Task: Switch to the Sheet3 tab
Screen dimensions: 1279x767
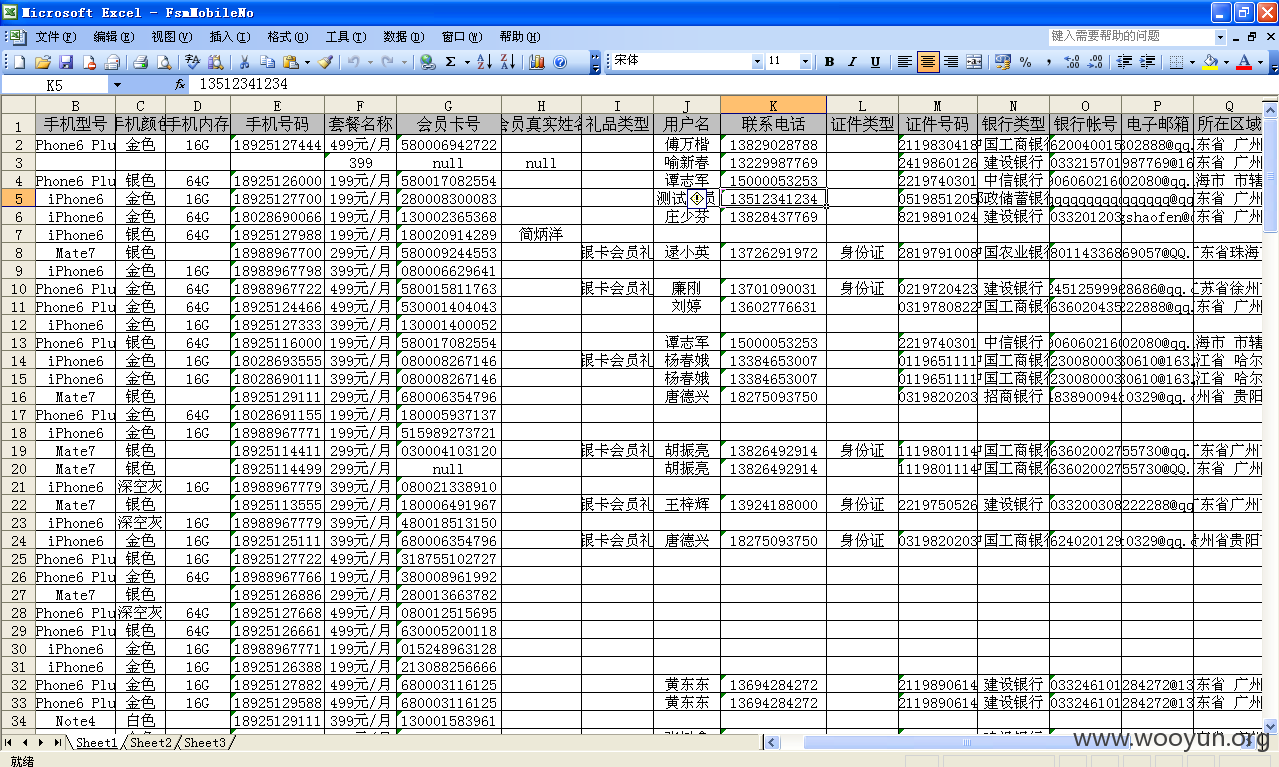Action: pos(204,742)
